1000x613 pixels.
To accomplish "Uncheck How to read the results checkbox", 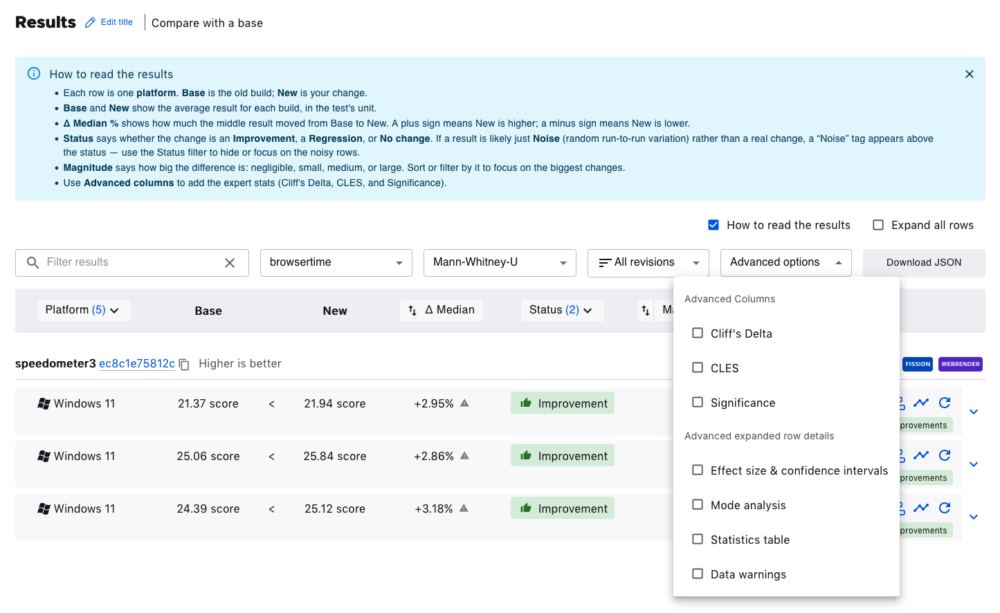I will coord(713,225).
